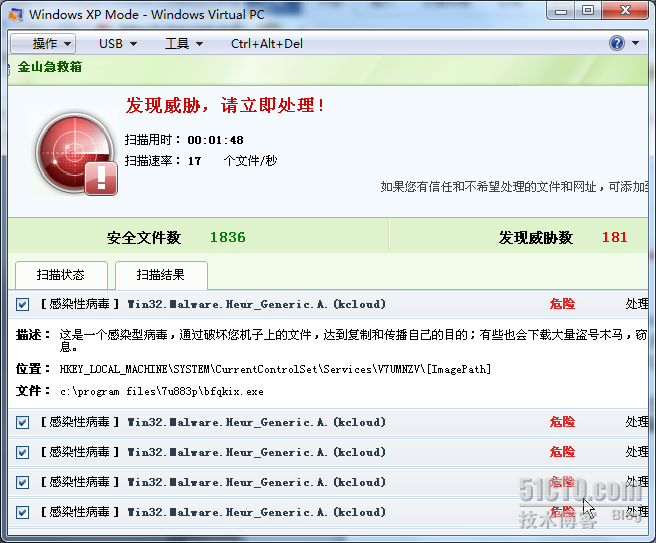Uncheck the second threat's checkbox
Image resolution: width=656 pixels, height=543 pixels.
23,422
